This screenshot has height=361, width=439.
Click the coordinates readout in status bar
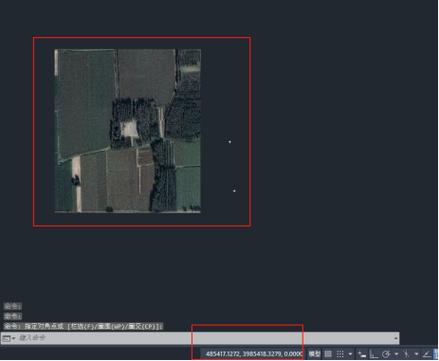pos(254,354)
